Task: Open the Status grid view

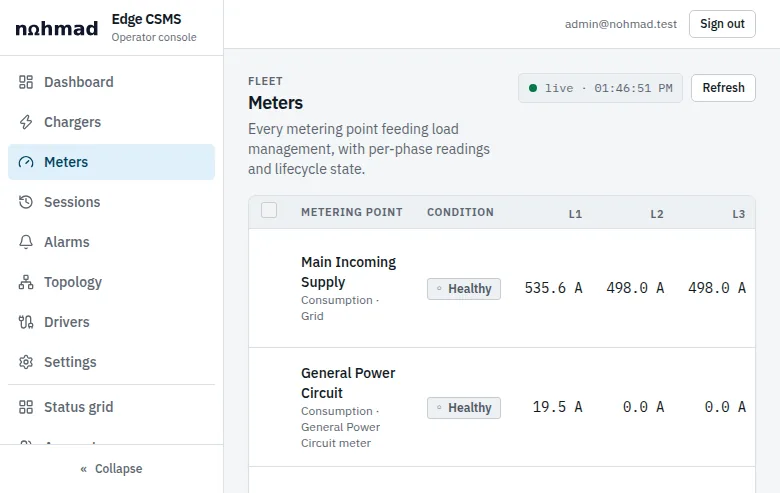Action: (111, 407)
